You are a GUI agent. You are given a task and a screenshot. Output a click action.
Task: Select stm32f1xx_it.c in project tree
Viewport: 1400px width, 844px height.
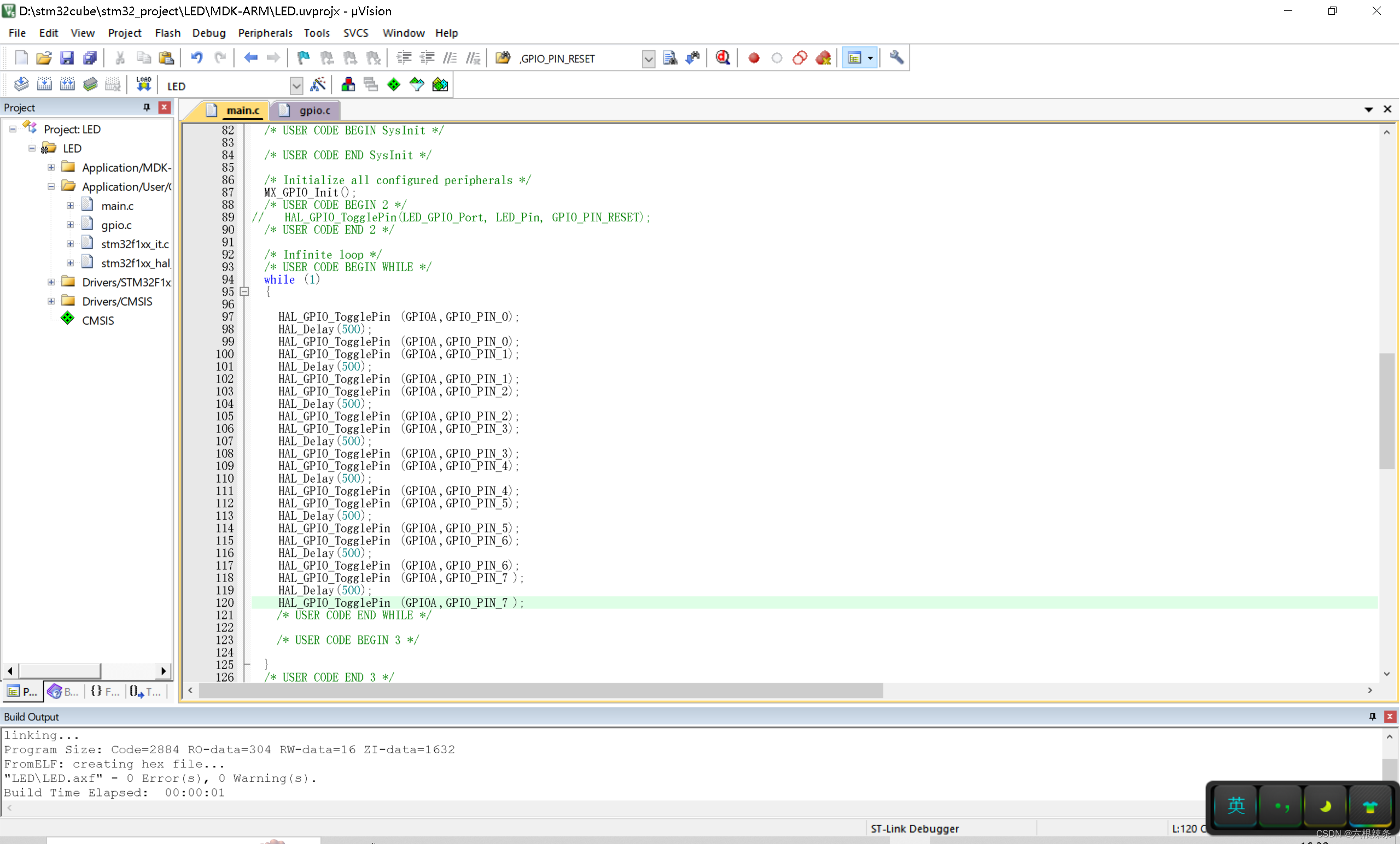point(135,244)
